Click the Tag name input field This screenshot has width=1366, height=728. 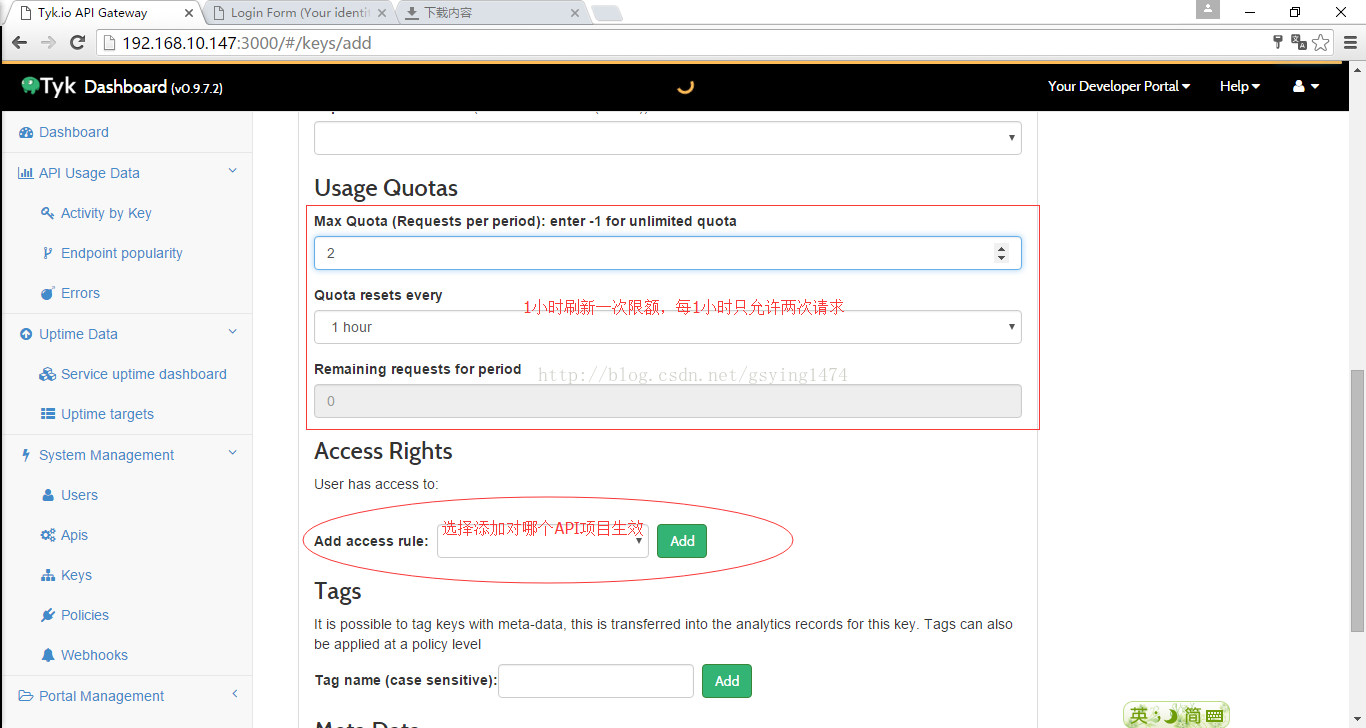[x=596, y=681]
